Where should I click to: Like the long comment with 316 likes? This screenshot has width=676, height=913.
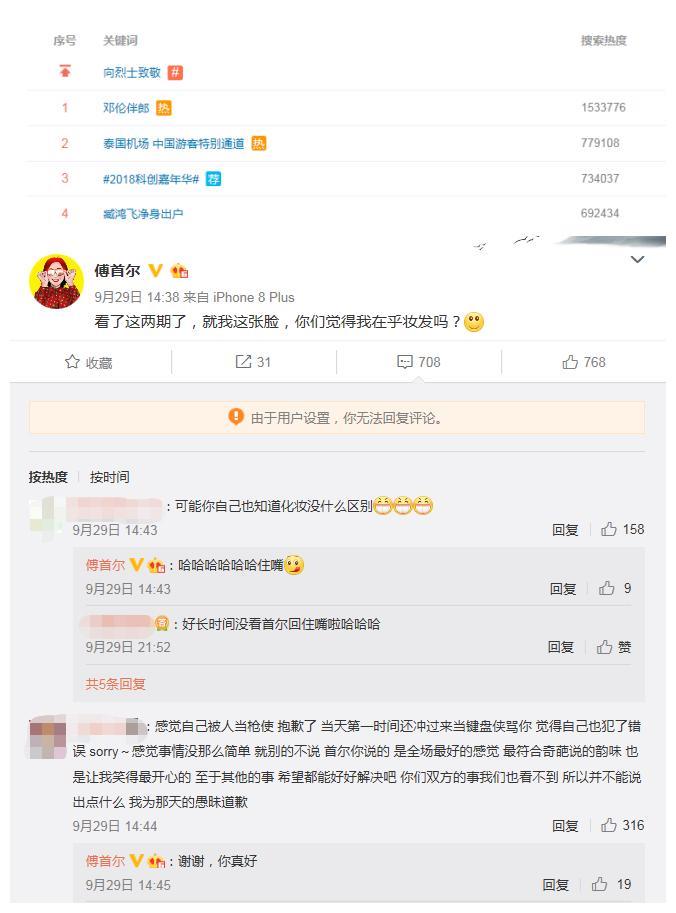(x=608, y=824)
